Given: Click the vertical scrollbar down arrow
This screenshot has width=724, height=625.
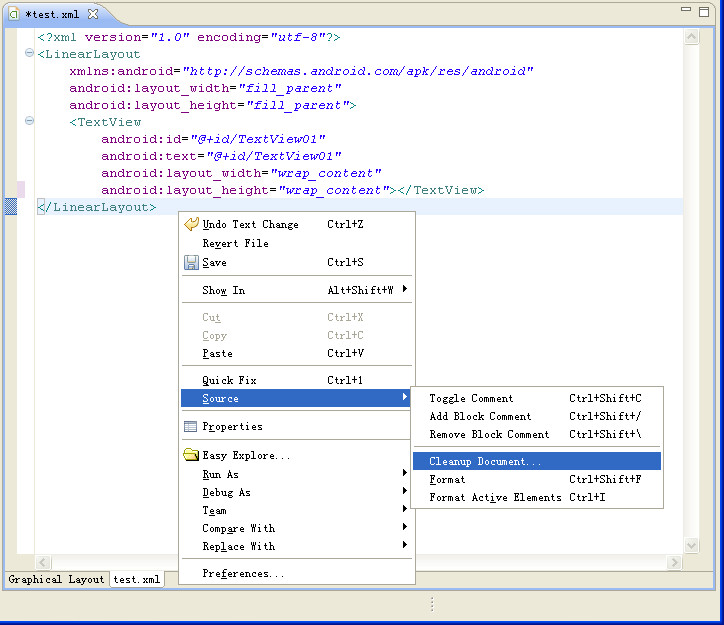Looking at the screenshot, I should tap(691, 545).
